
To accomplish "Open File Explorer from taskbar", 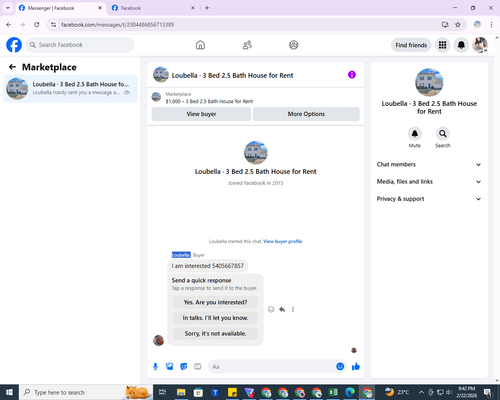I will (181, 392).
